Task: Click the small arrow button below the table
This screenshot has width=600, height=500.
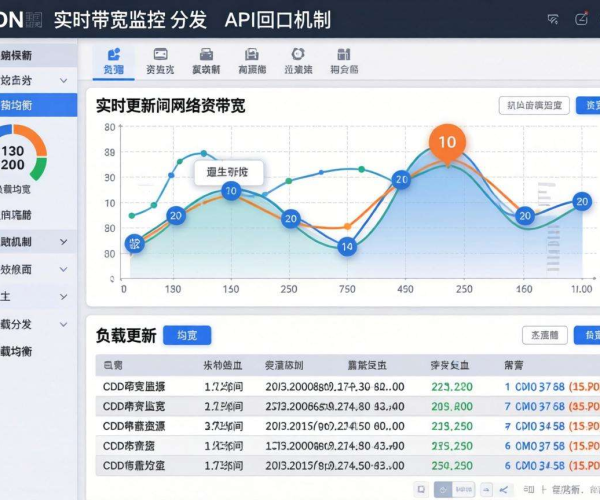Action: pyautogui.click(x=486, y=489)
